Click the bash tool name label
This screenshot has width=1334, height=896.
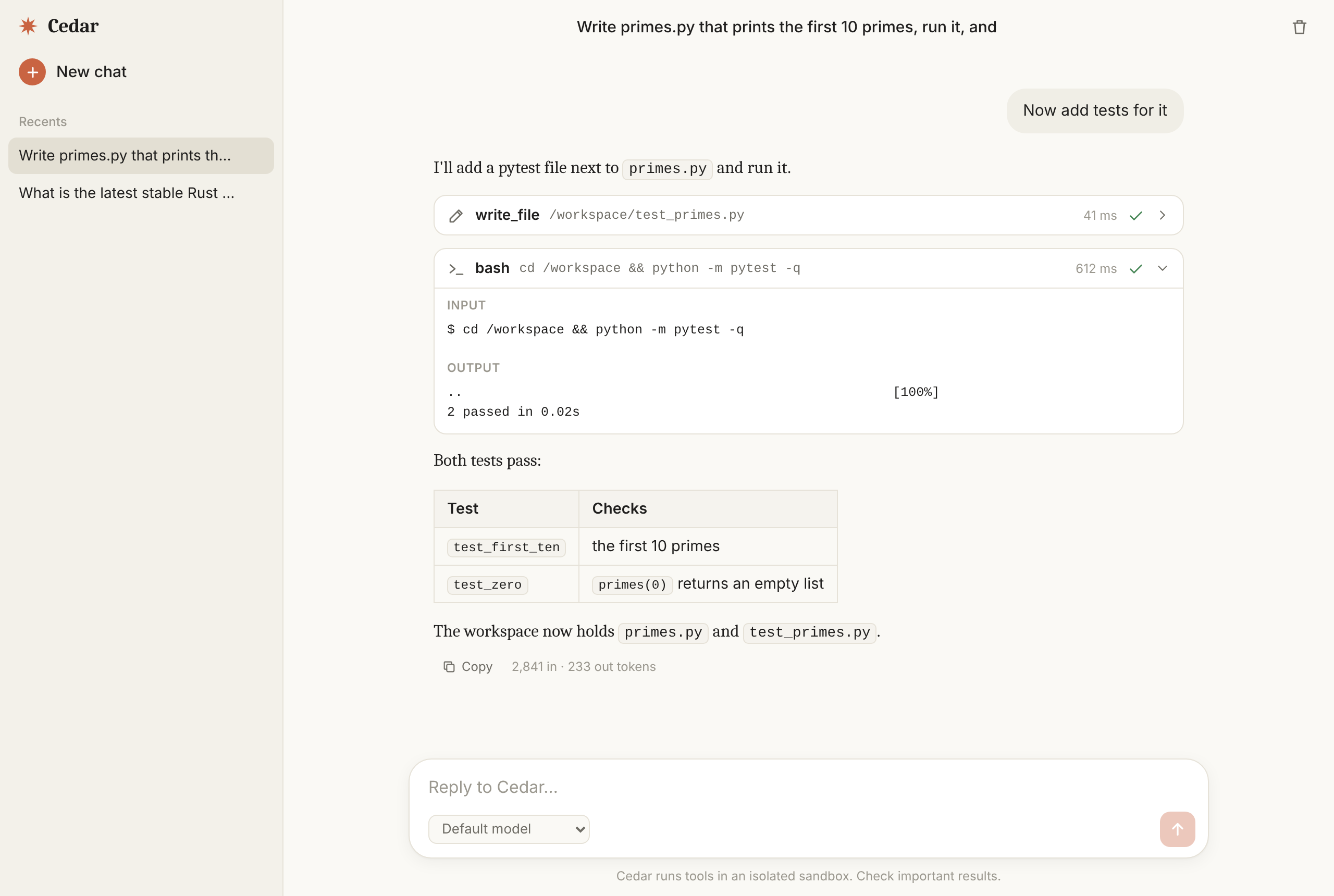pyautogui.click(x=492, y=268)
